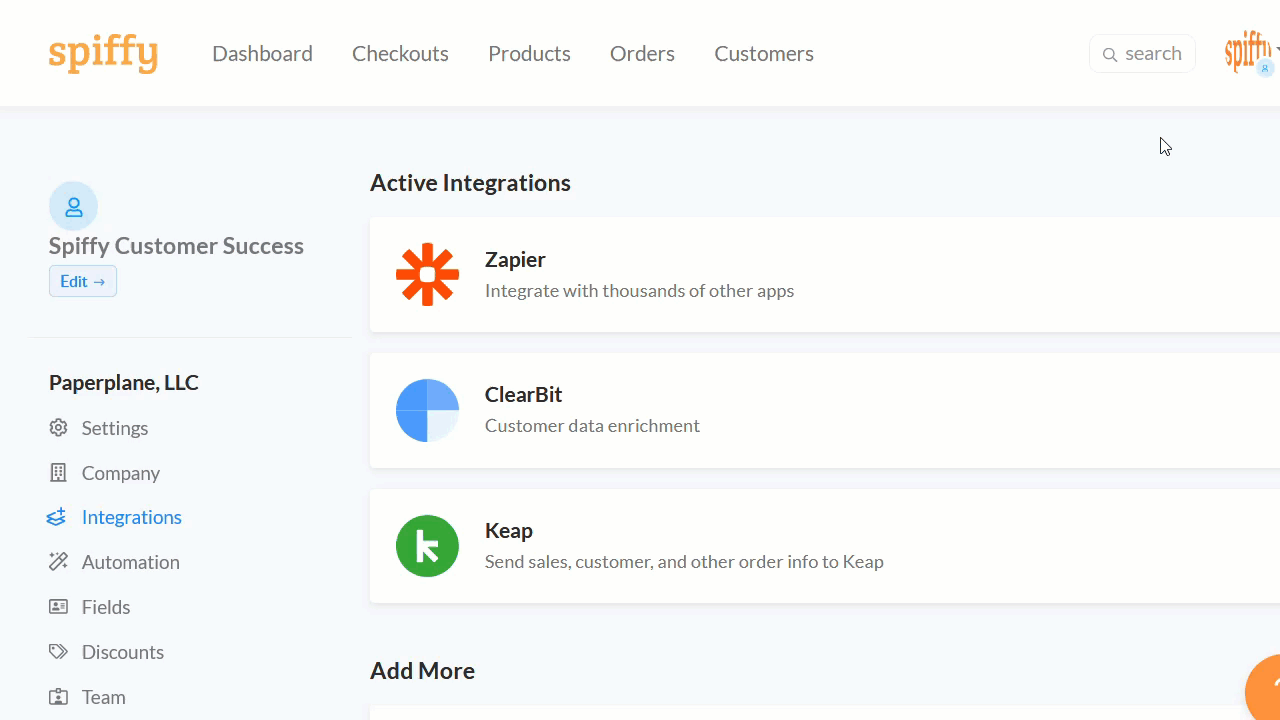
Task: Open the ClearBit integration title
Action: (524, 395)
